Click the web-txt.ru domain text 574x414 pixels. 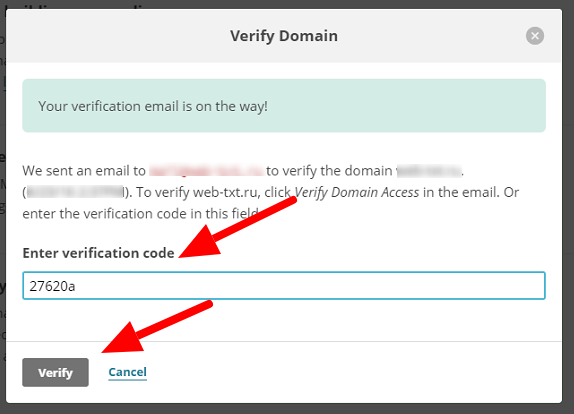(x=225, y=192)
